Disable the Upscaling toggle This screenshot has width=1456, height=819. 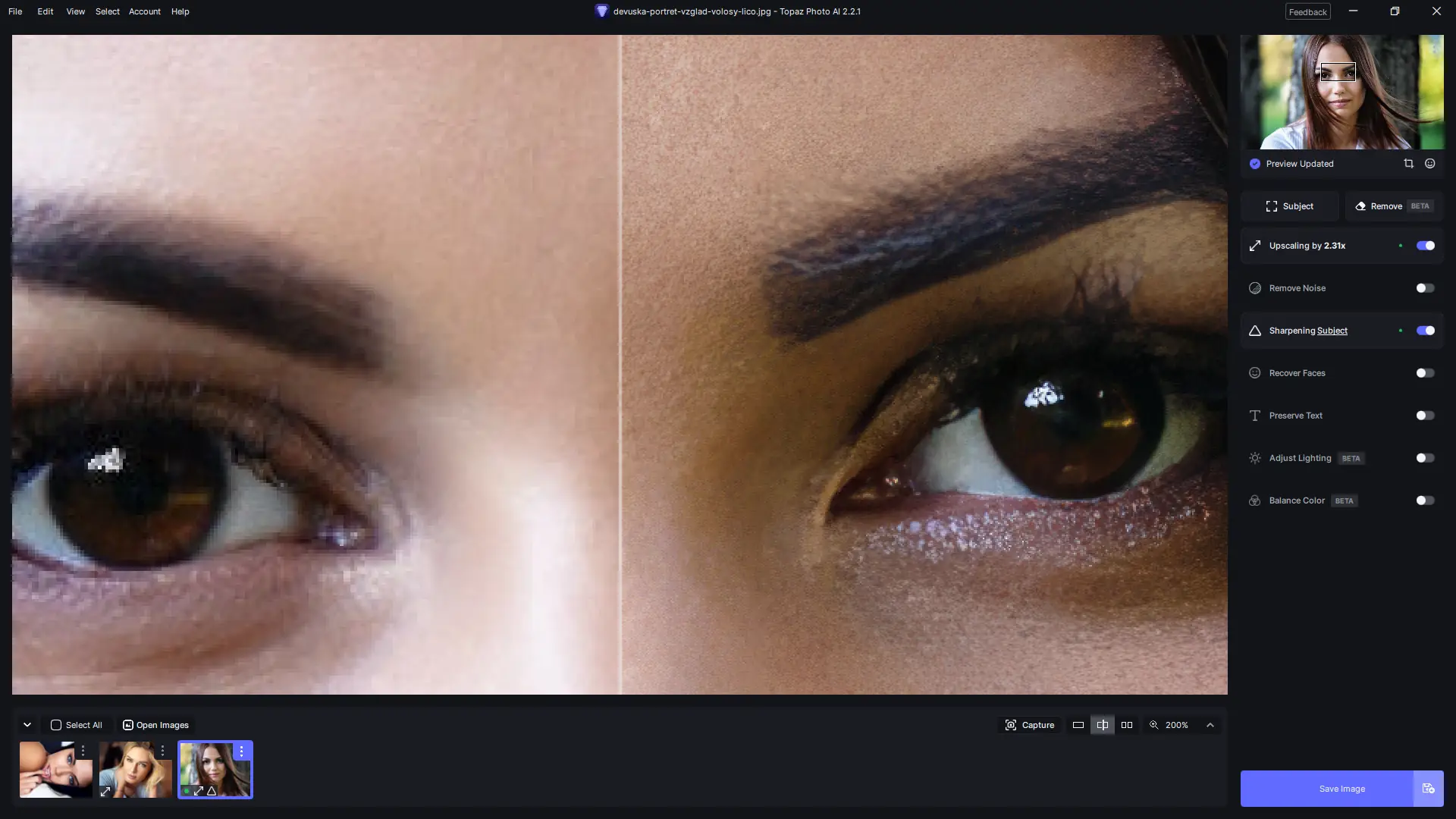(x=1425, y=246)
